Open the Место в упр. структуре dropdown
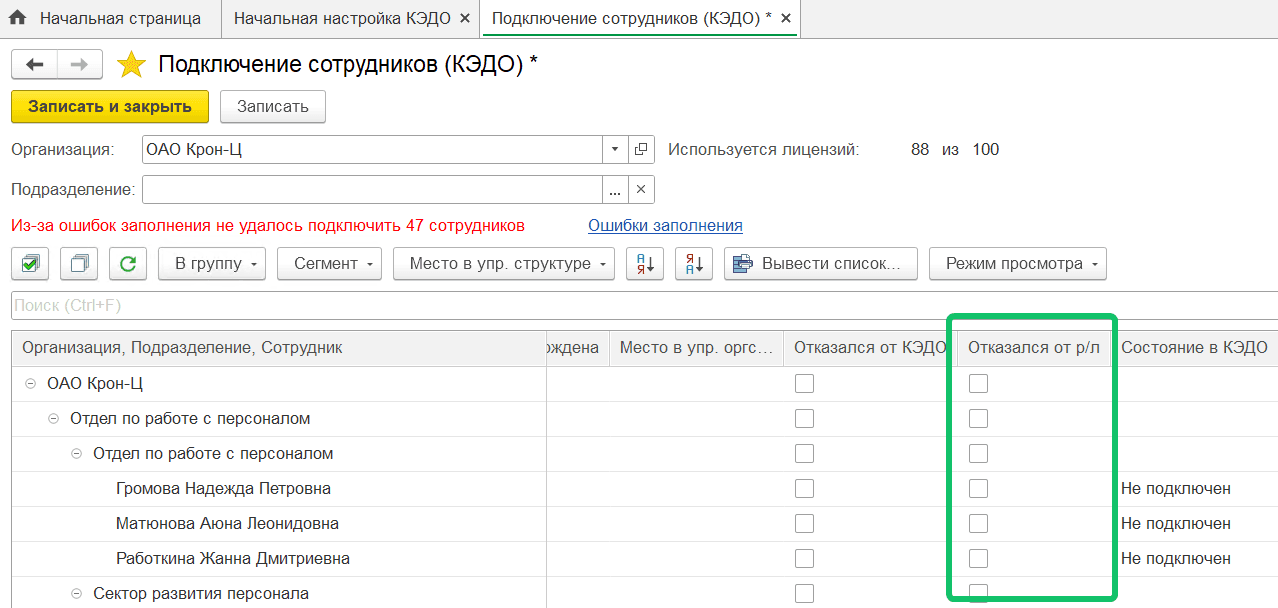Screen dimensions: 1278x608 504,264
